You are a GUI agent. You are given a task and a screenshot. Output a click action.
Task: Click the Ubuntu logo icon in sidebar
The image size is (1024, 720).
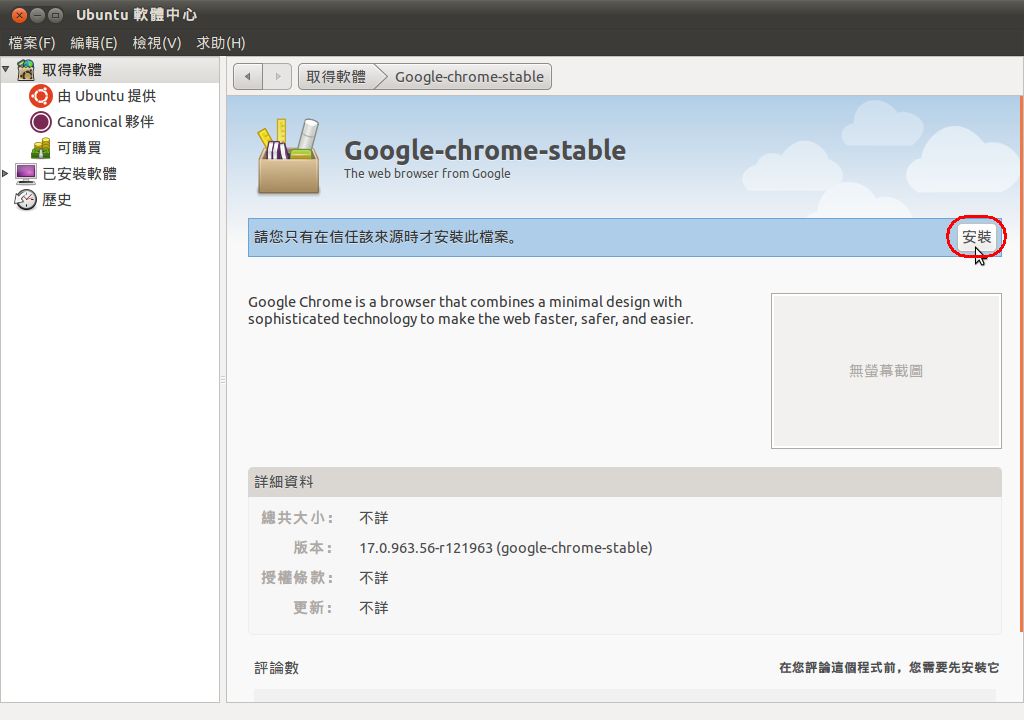click(40, 96)
